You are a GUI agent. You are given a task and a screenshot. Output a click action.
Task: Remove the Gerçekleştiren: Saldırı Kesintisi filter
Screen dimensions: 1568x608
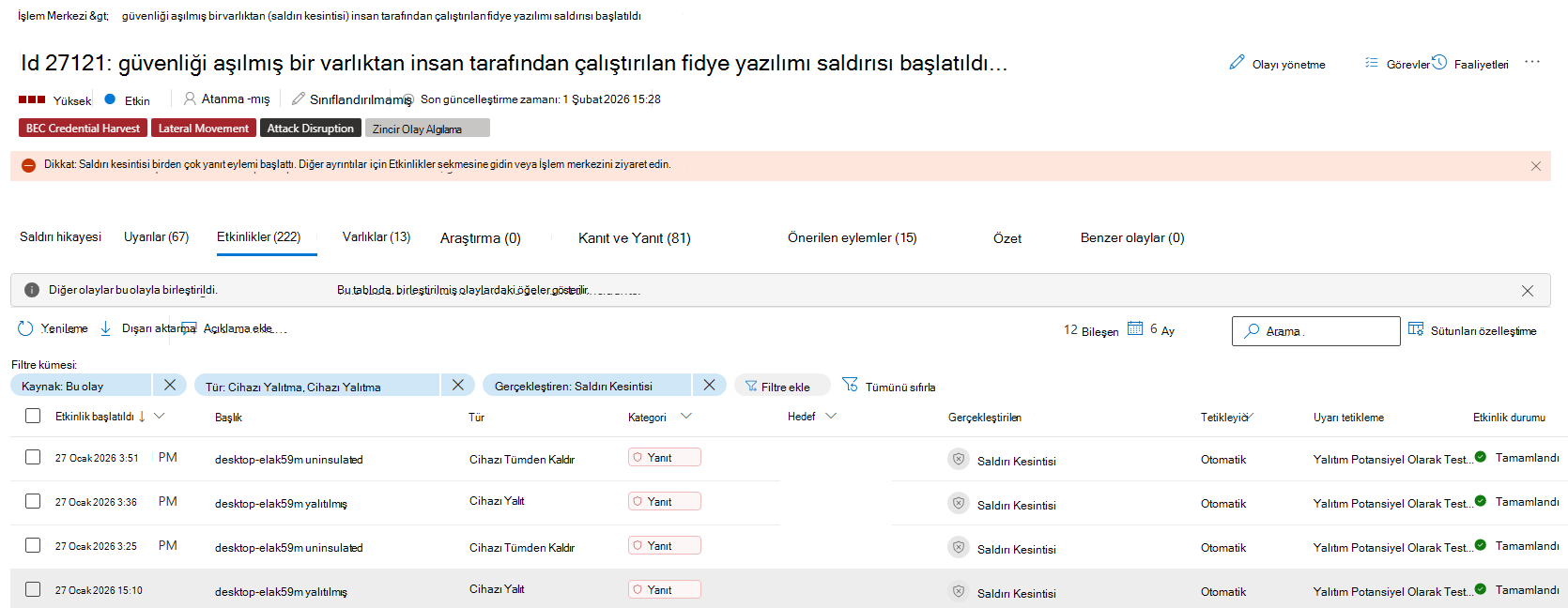709,385
